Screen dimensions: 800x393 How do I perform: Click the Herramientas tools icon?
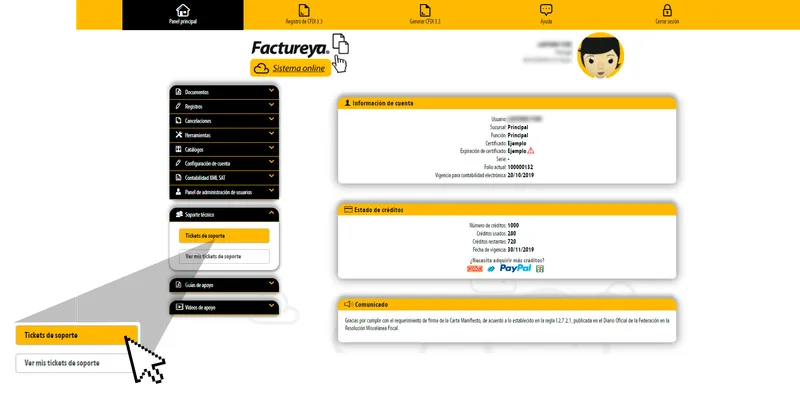[x=178, y=135]
